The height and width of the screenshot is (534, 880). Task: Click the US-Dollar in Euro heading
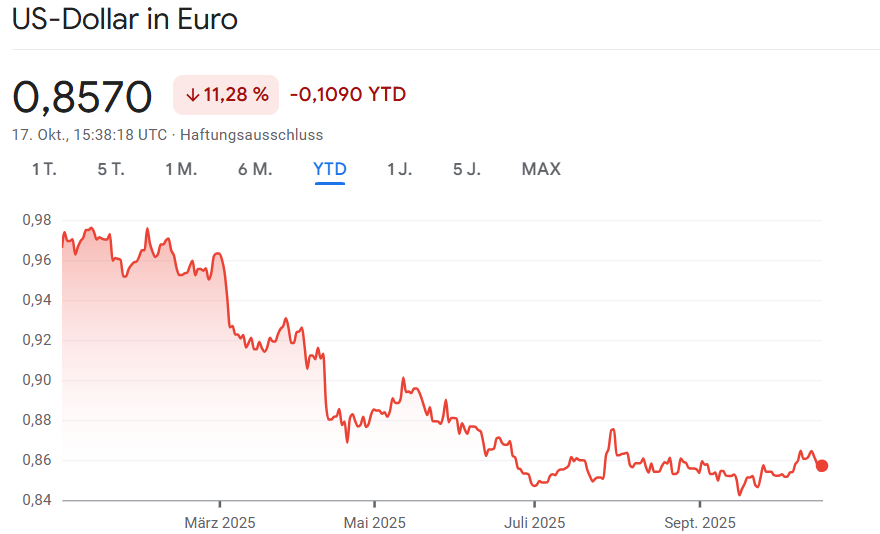click(x=125, y=20)
